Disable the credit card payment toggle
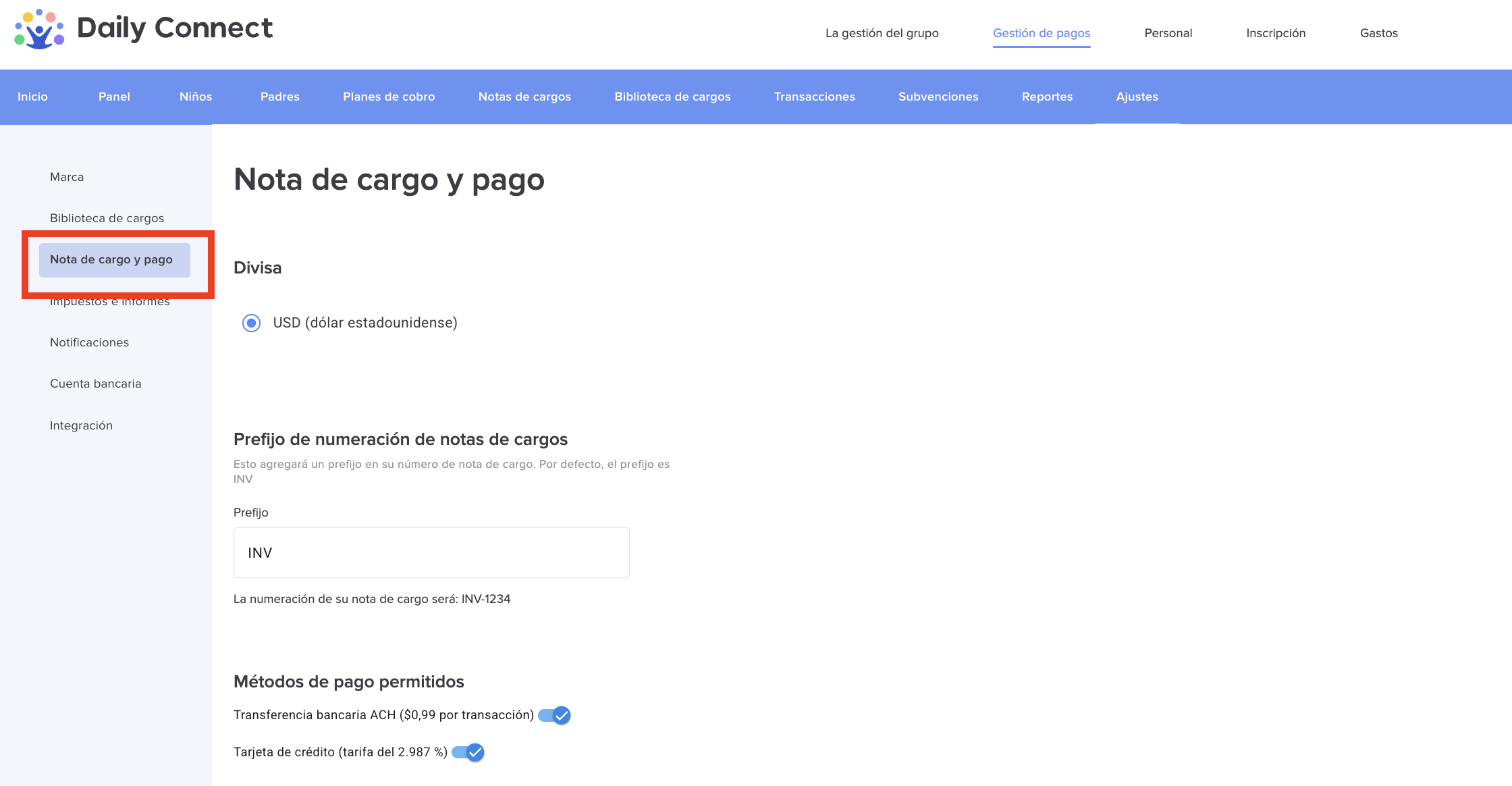 point(468,752)
